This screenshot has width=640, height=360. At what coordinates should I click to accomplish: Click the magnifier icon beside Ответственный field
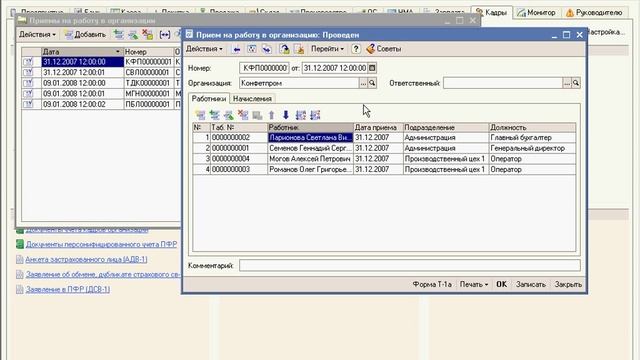[576, 83]
